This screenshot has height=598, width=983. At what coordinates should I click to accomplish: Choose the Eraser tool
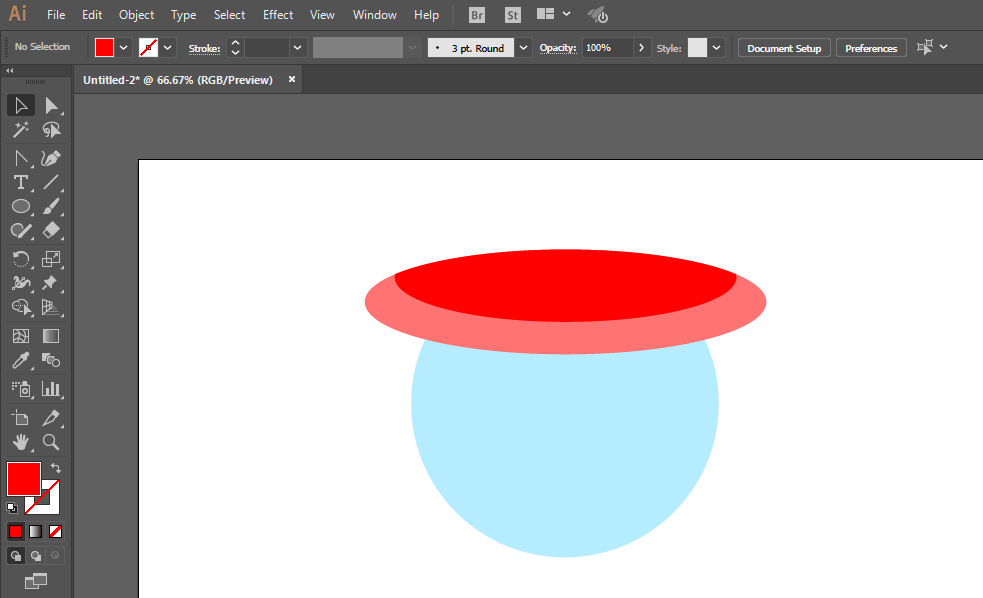51,231
